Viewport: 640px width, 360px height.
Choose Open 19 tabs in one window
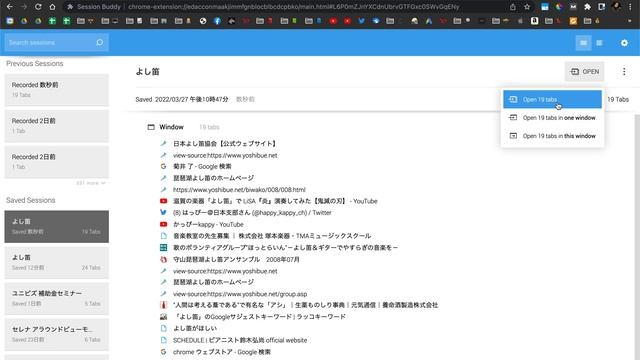tap(552, 118)
